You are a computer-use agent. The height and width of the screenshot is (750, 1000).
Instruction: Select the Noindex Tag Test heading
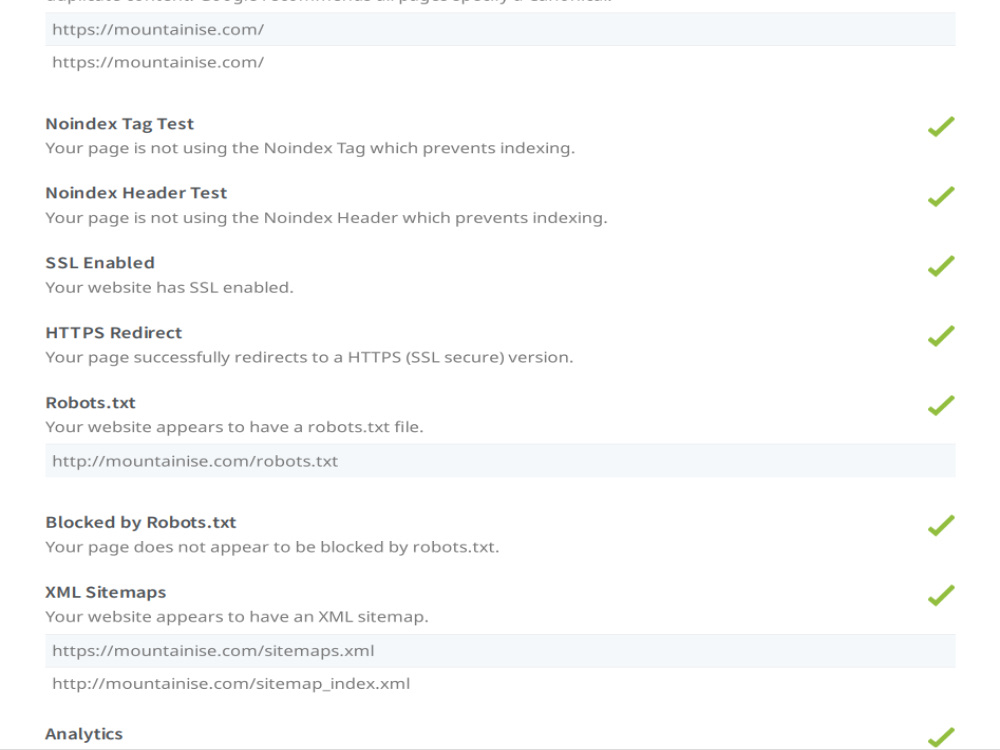119,124
